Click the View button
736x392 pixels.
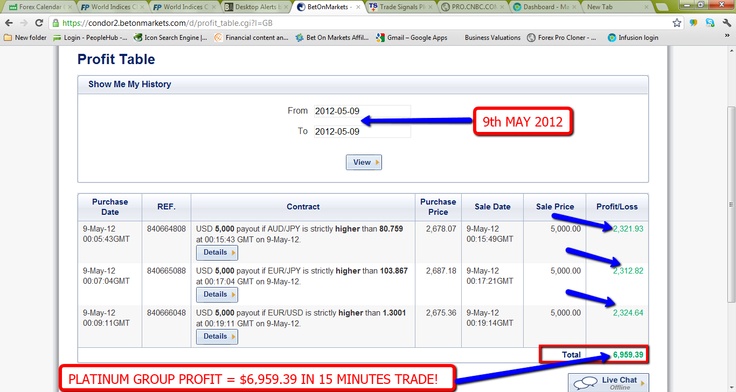pos(364,162)
